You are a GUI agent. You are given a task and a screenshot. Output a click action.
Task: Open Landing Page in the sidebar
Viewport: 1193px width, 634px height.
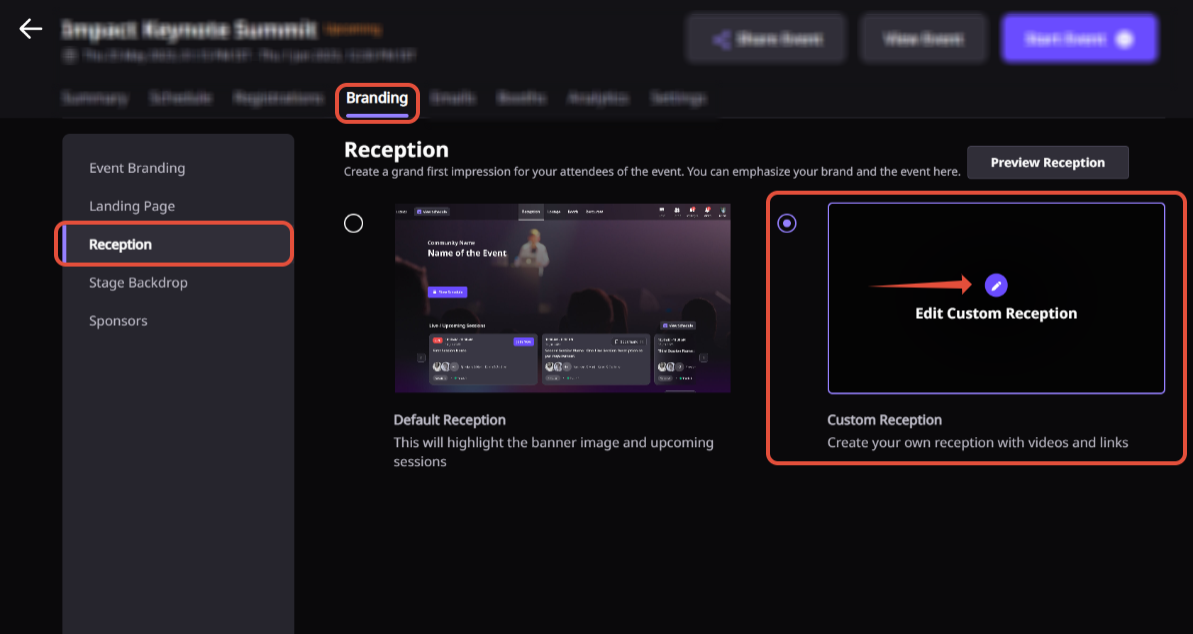tap(132, 206)
